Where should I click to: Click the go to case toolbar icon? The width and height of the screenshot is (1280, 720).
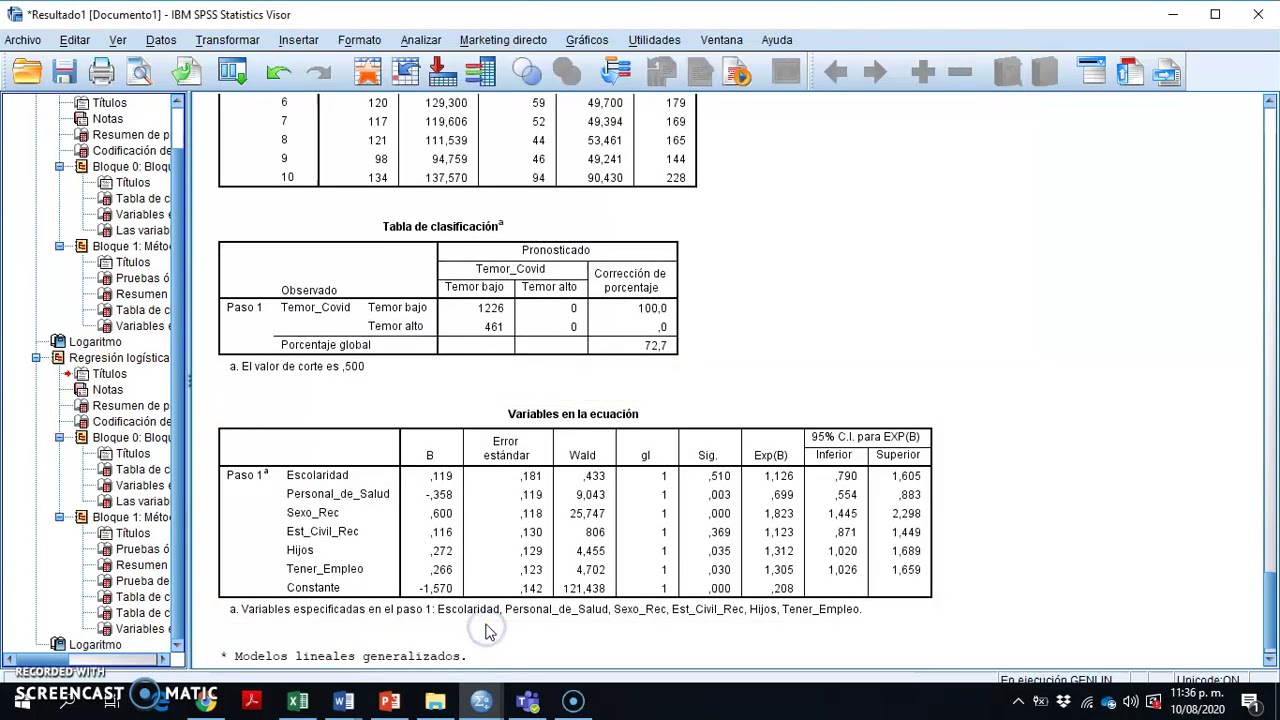405,71
